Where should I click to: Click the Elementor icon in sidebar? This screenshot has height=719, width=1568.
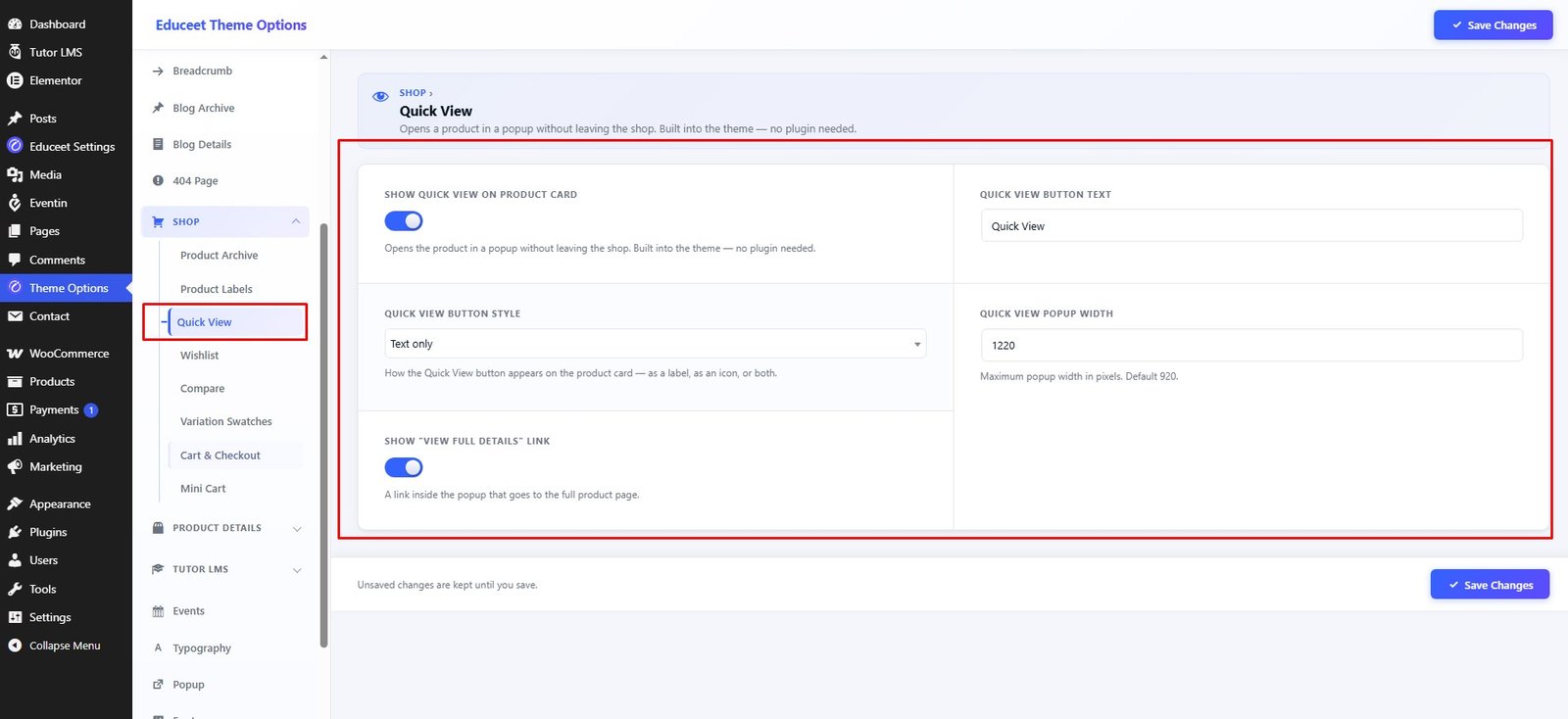pos(15,80)
